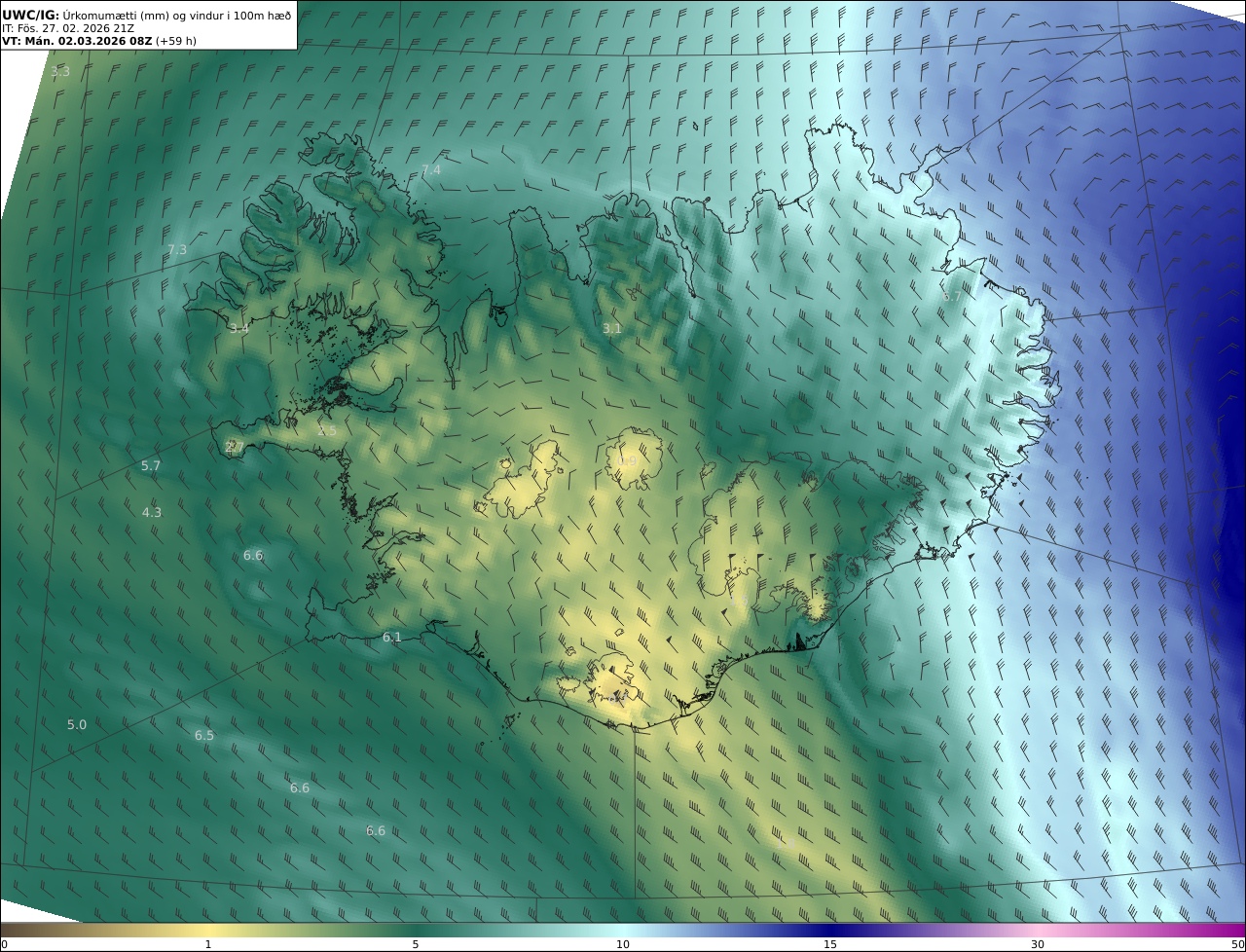Select the title "Úrkomumætti (mm) og vindur í 100m hæð"
Viewport: 1246px width, 952px height.
coord(177,15)
